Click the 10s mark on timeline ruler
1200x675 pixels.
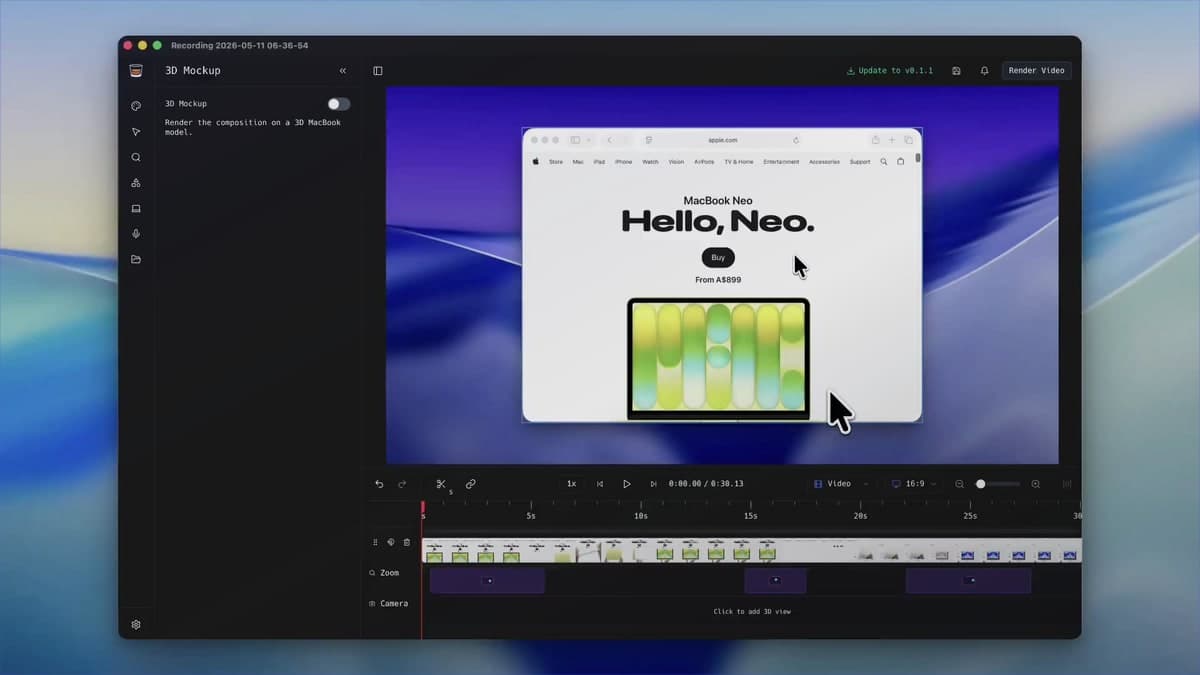click(641, 516)
